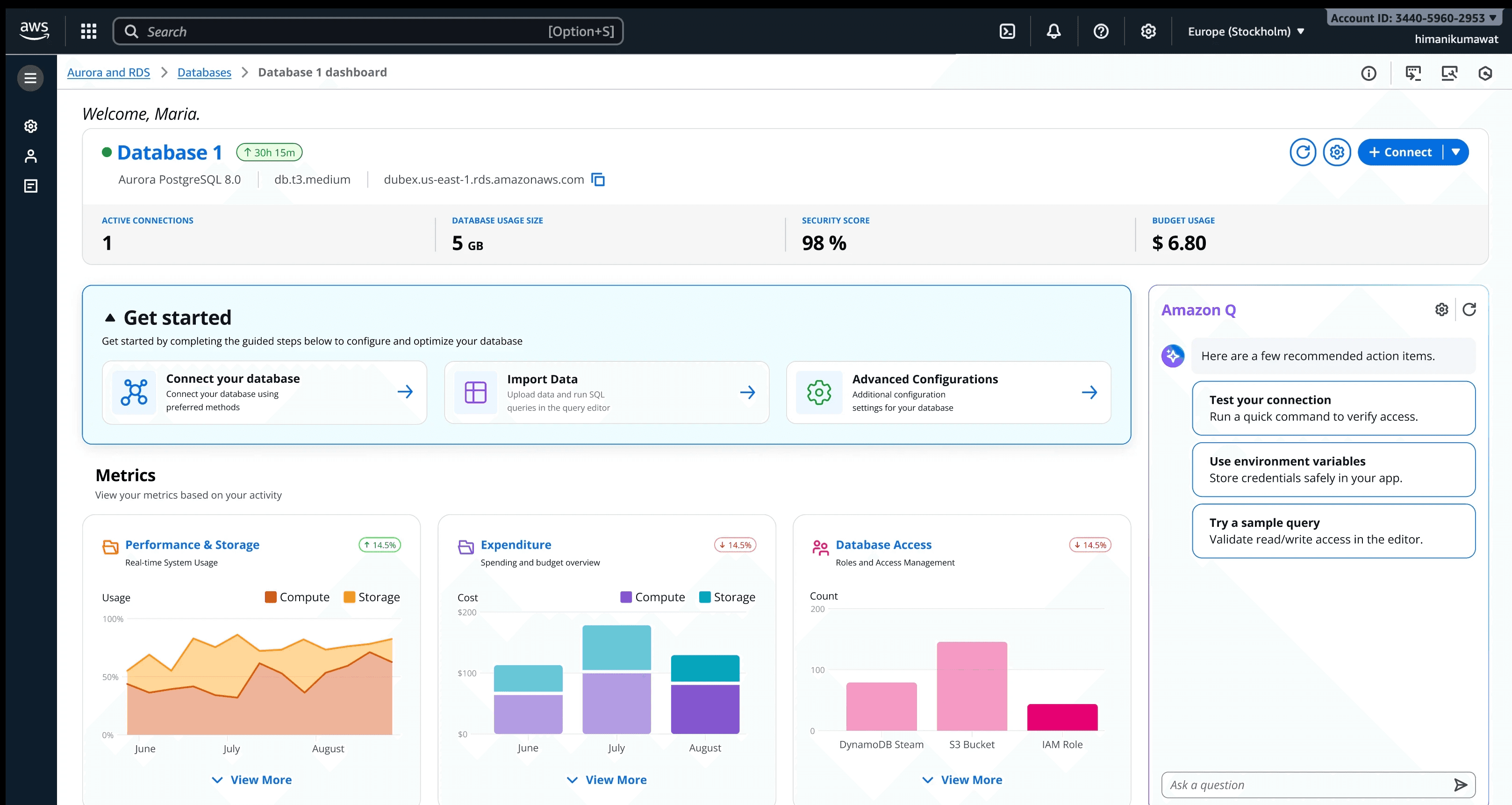The width and height of the screenshot is (1512, 805).
Task: Open the Connect button dropdown arrow
Action: [x=1455, y=152]
